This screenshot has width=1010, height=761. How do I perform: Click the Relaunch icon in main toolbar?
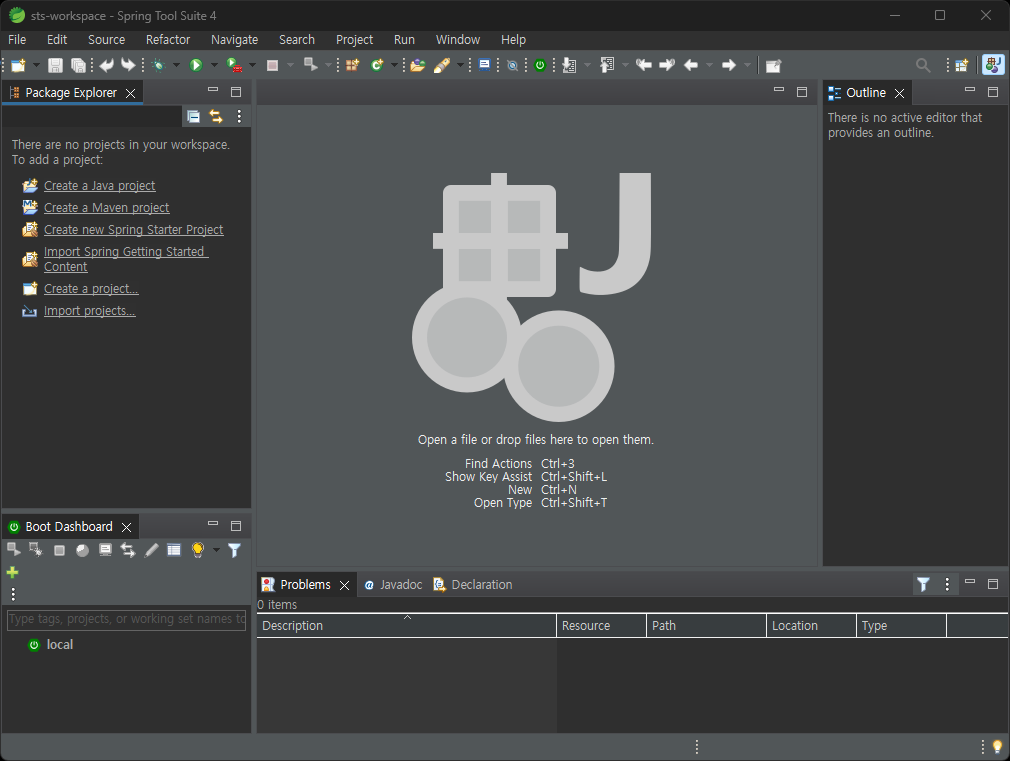310,65
